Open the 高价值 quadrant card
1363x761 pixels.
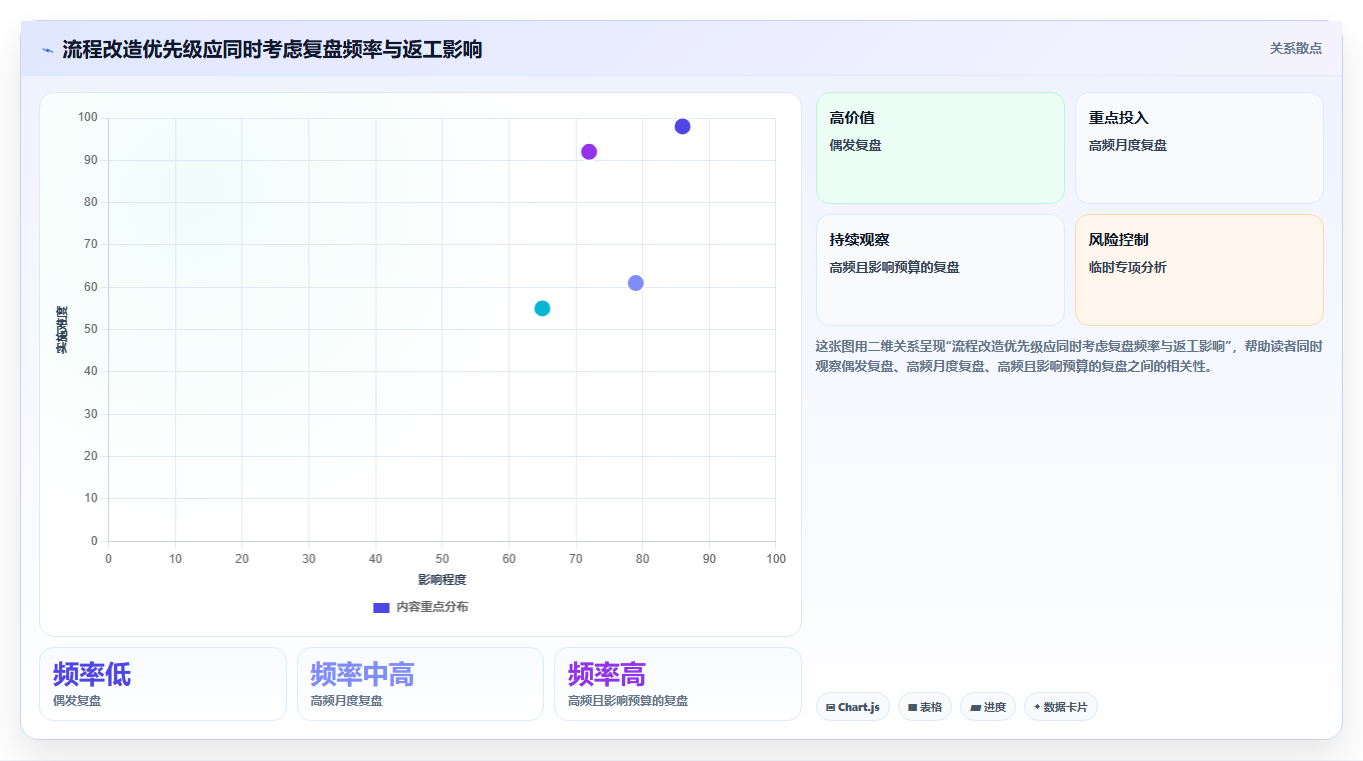[x=940, y=148]
